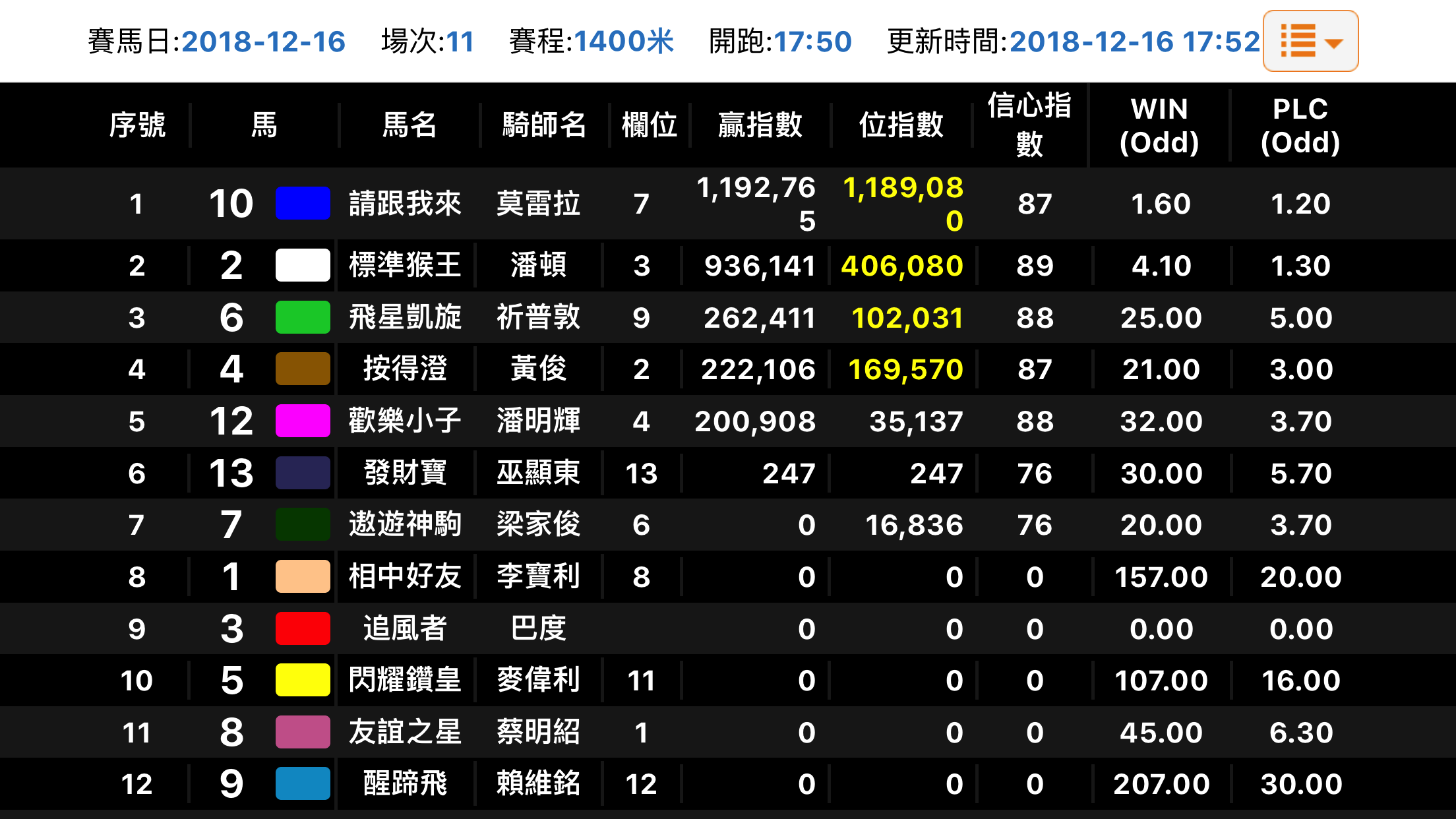The height and width of the screenshot is (819, 1456).
Task: Click the 欄位 column header
Action: [x=649, y=125]
